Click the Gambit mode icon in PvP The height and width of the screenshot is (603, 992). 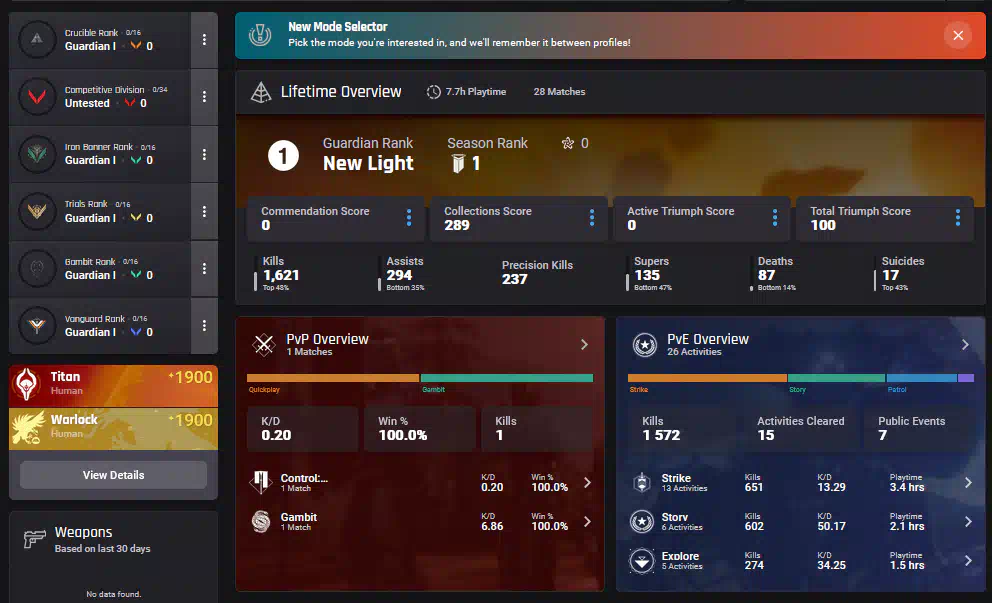coord(261,521)
